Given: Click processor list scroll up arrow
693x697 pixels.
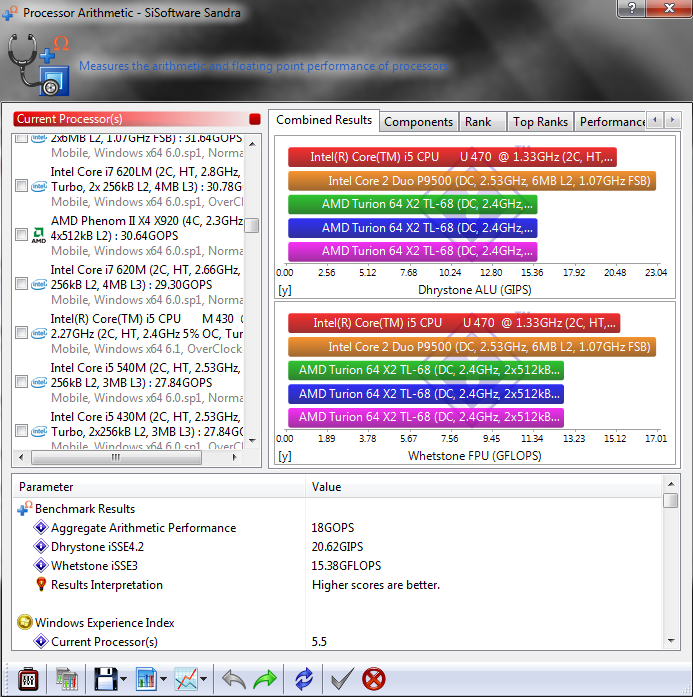Looking at the screenshot, I should click(252, 144).
